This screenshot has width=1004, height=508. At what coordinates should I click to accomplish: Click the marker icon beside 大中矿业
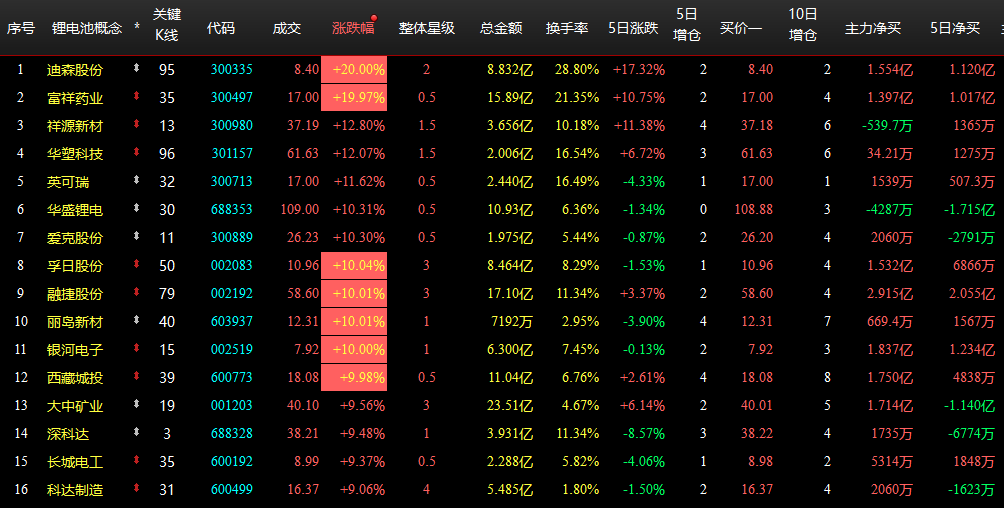(x=137, y=406)
